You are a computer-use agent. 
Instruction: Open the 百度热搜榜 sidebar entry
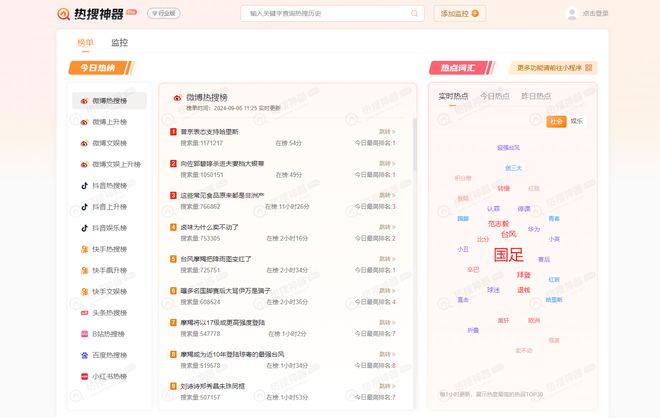coord(109,355)
